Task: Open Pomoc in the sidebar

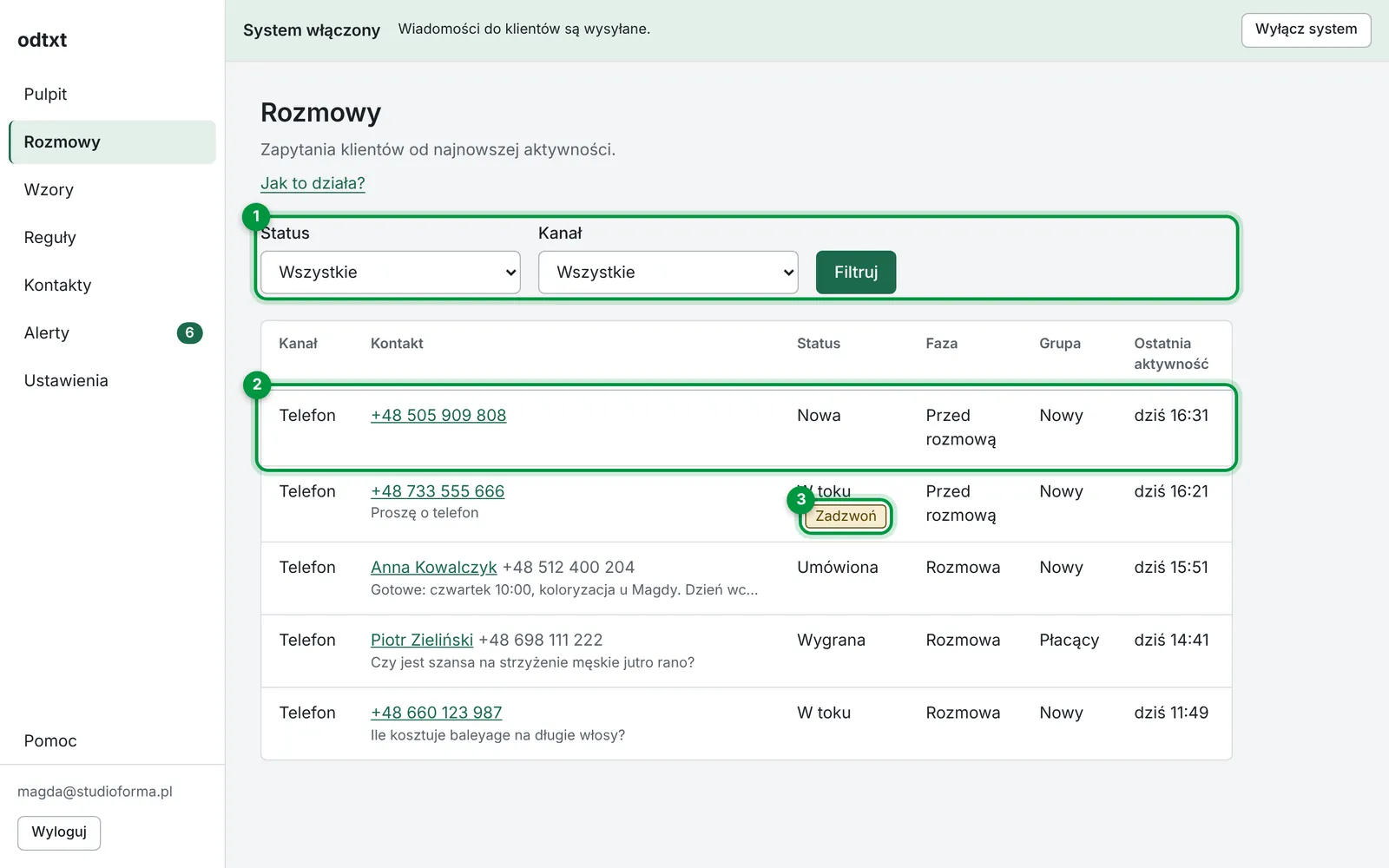Action: click(112, 740)
